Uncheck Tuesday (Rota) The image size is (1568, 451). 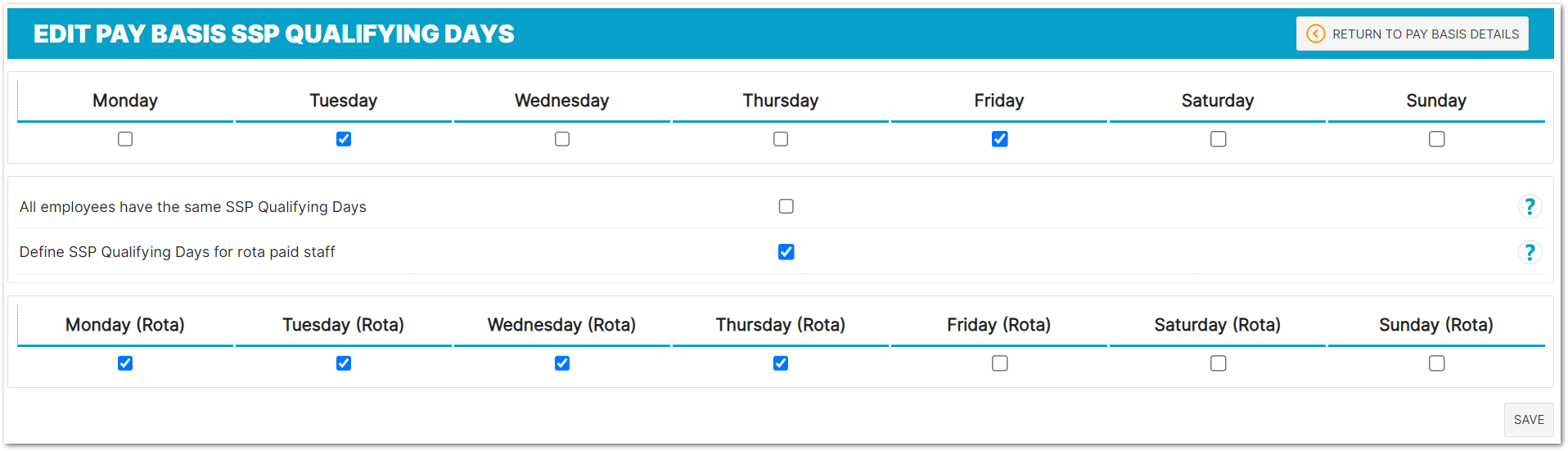pos(344,363)
